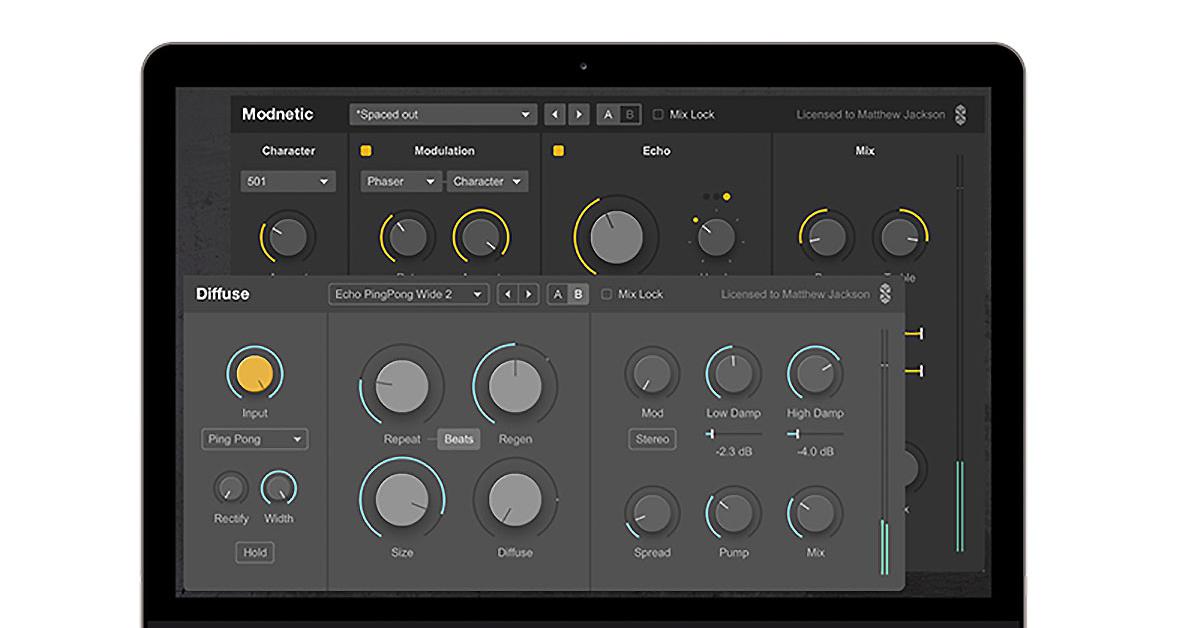Select the yellow Input knob in Diffuse
Image resolution: width=1200 pixels, height=628 pixels.
point(255,373)
